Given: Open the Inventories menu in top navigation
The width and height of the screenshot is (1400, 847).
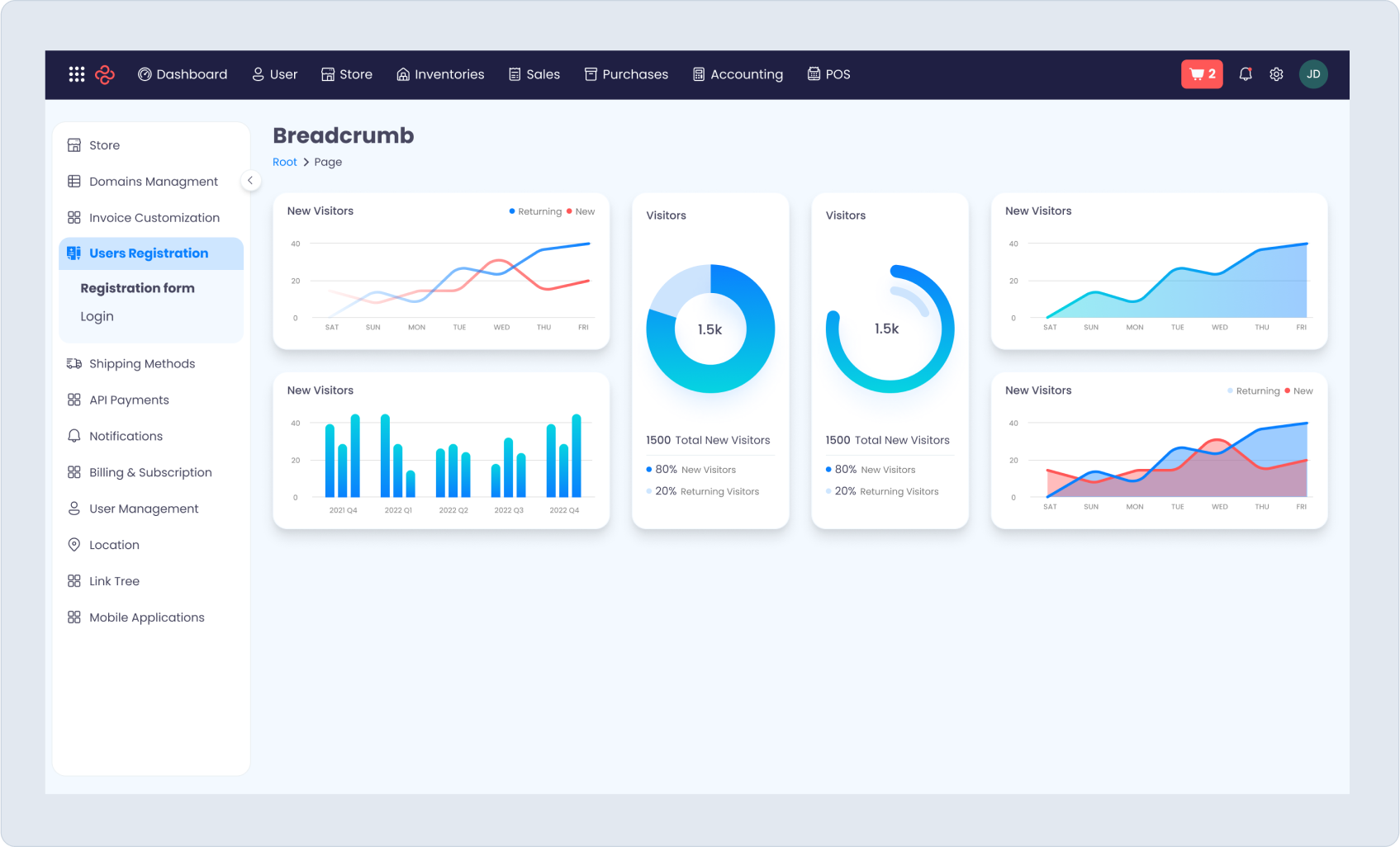Looking at the screenshot, I should [x=440, y=74].
